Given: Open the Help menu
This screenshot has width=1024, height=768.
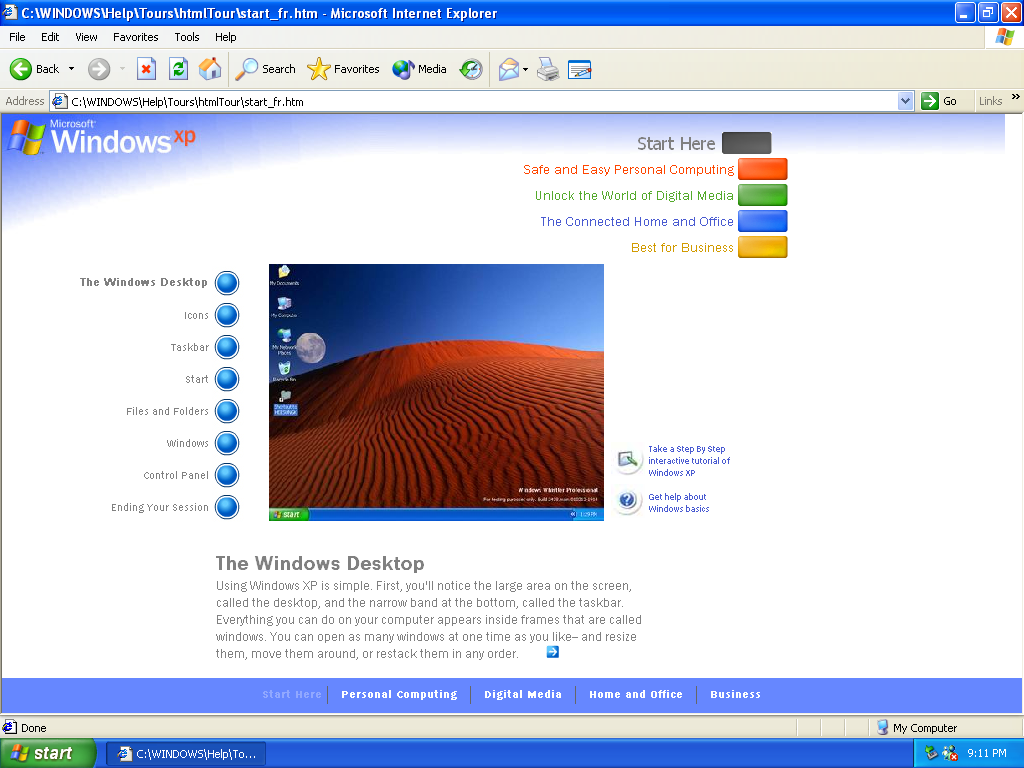Looking at the screenshot, I should pos(225,37).
